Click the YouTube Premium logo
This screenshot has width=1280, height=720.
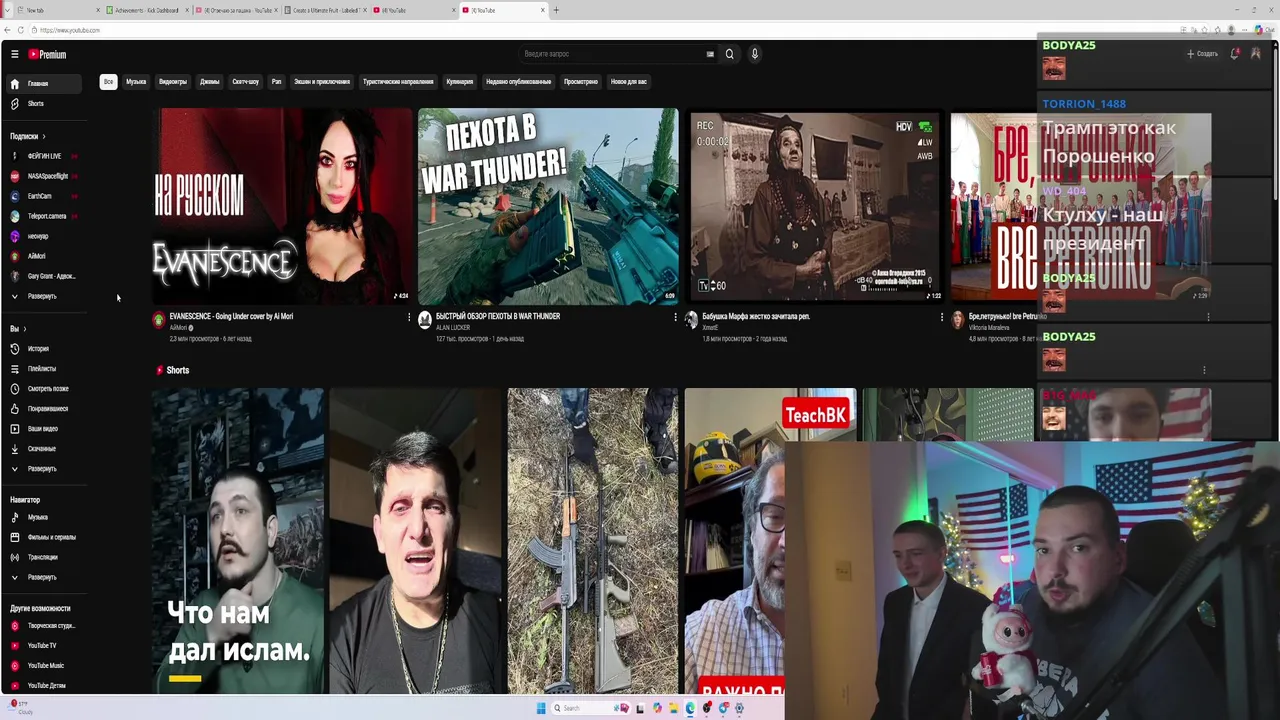coord(46,54)
